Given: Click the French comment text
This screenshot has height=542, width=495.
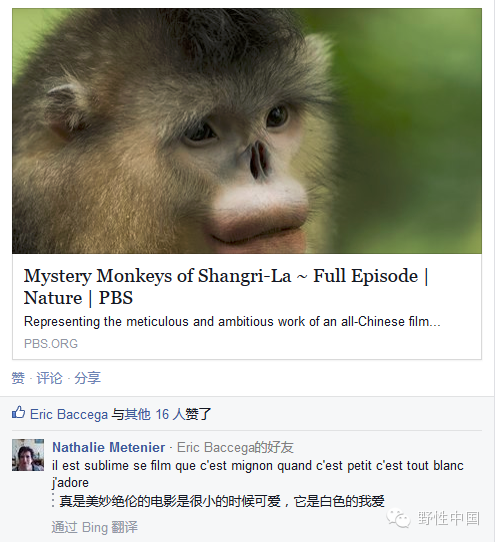Looking at the screenshot, I should coord(258,474).
